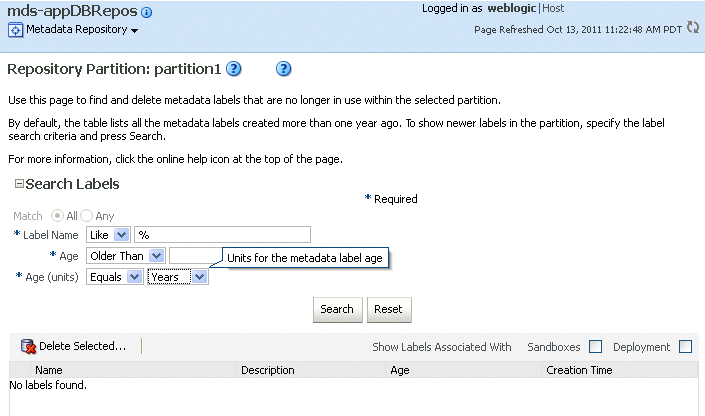Click the Host link in header
Viewport: 705px width, 416px height.
(x=553, y=8)
